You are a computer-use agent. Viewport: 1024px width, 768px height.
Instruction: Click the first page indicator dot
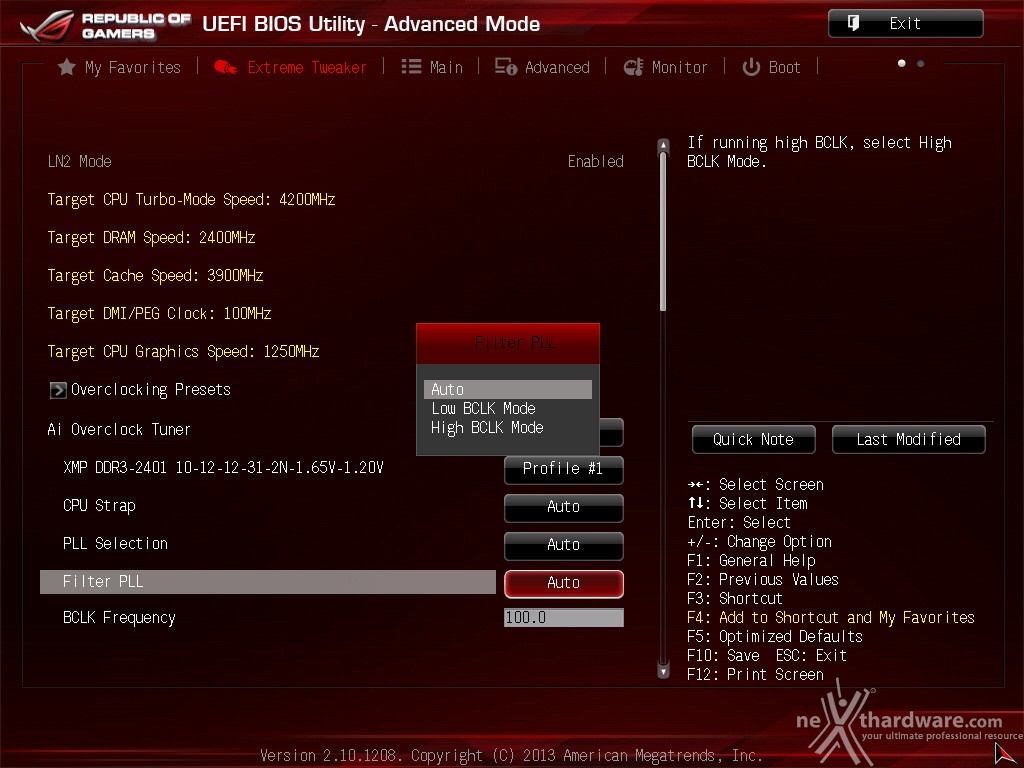pyautogui.click(x=902, y=63)
